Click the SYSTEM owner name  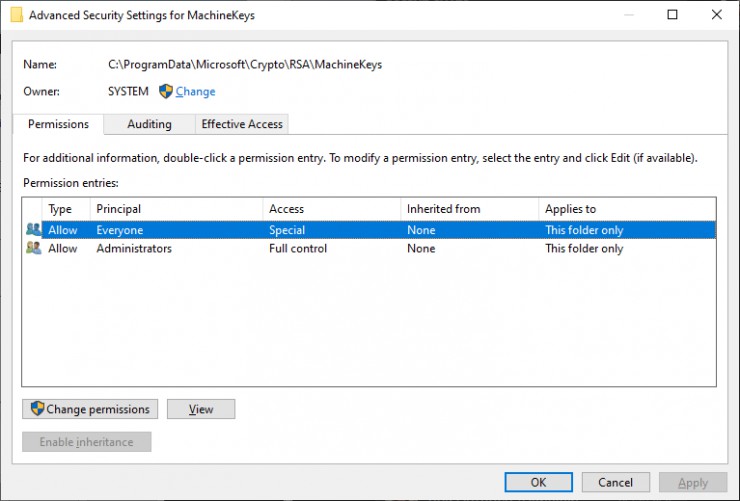tap(128, 91)
